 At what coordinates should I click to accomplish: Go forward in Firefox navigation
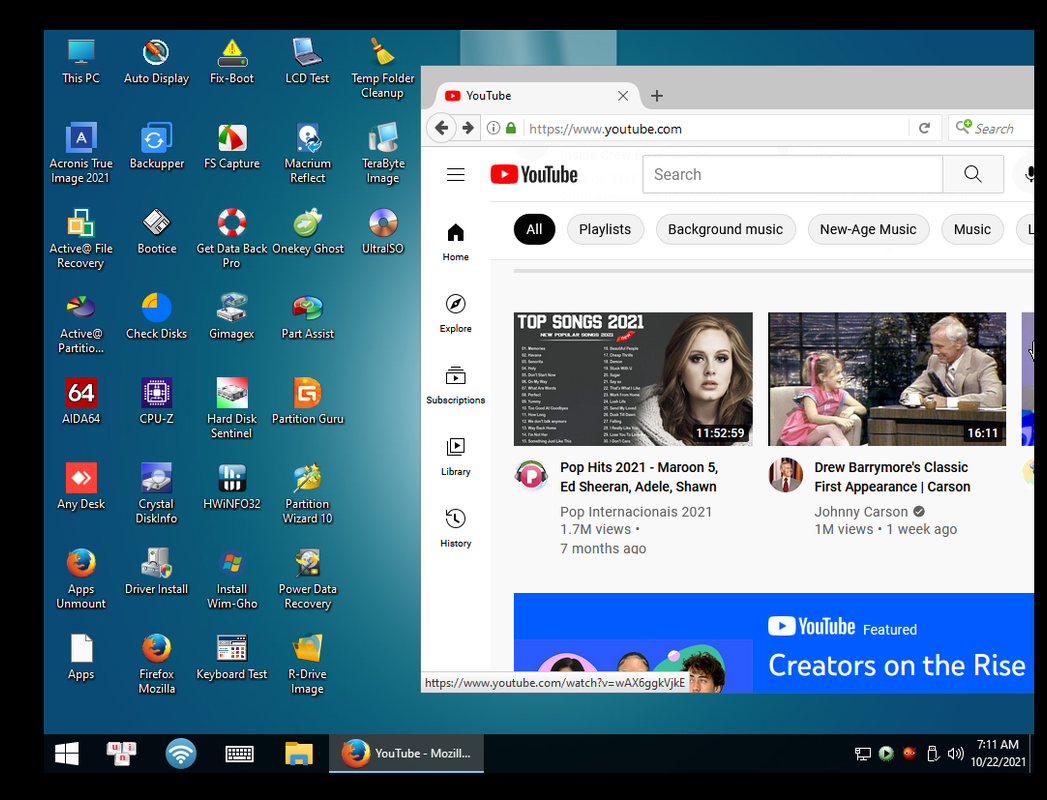click(468, 128)
